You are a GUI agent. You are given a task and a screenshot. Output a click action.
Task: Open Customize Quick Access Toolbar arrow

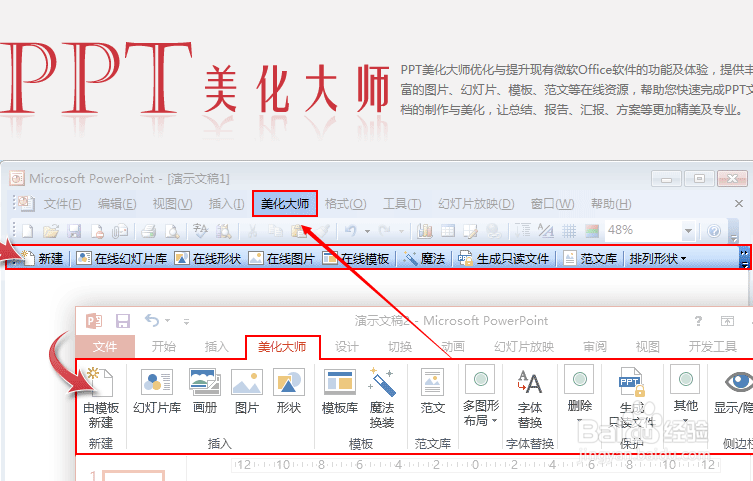point(186,321)
